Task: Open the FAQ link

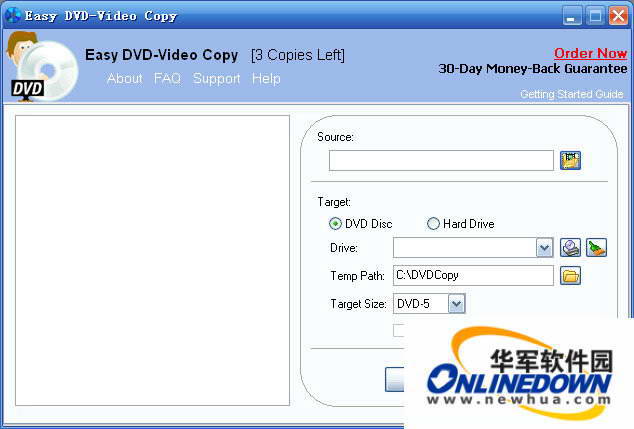Action: 167,78
